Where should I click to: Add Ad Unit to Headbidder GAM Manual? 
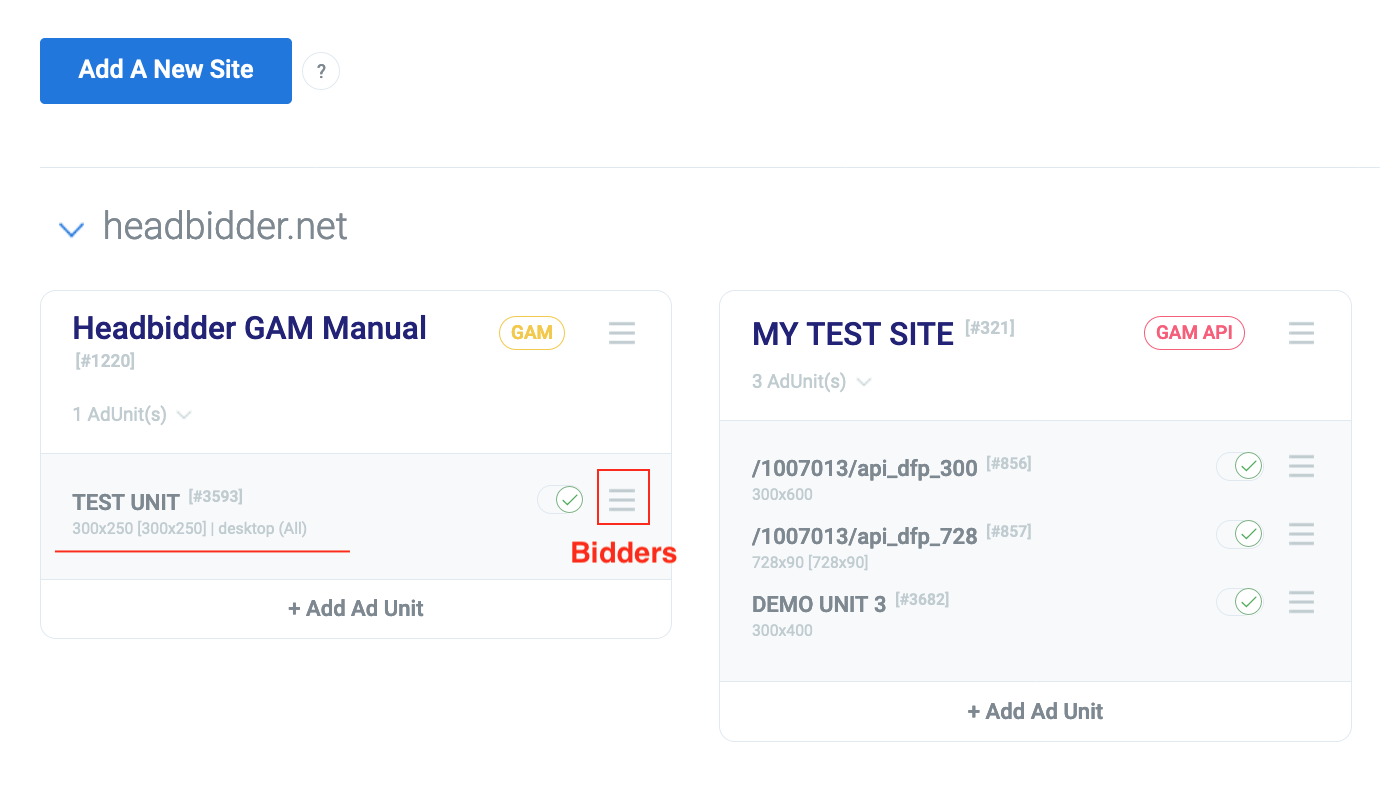pos(355,608)
